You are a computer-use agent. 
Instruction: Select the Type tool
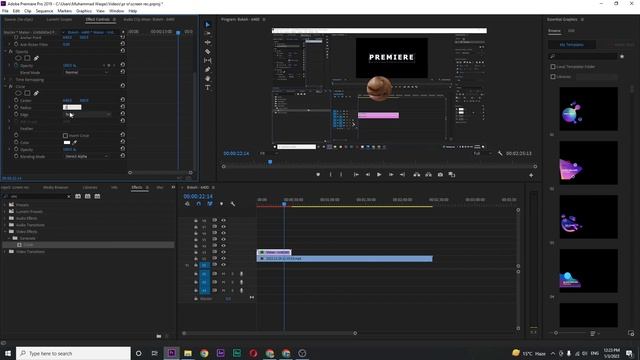tap(208, 87)
